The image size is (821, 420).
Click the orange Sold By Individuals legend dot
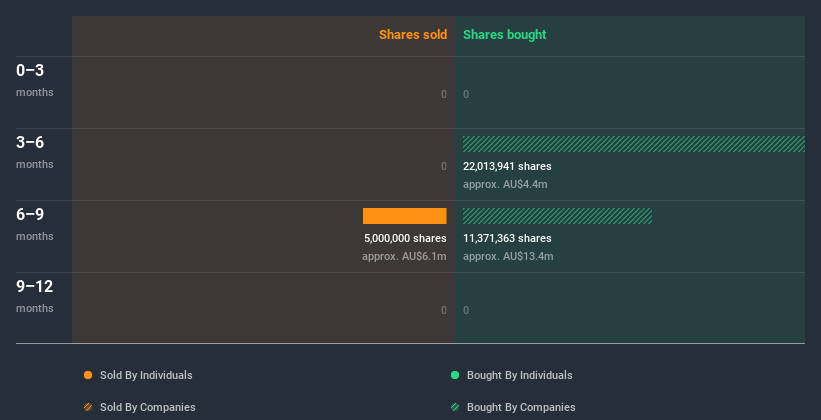point(88,375)
